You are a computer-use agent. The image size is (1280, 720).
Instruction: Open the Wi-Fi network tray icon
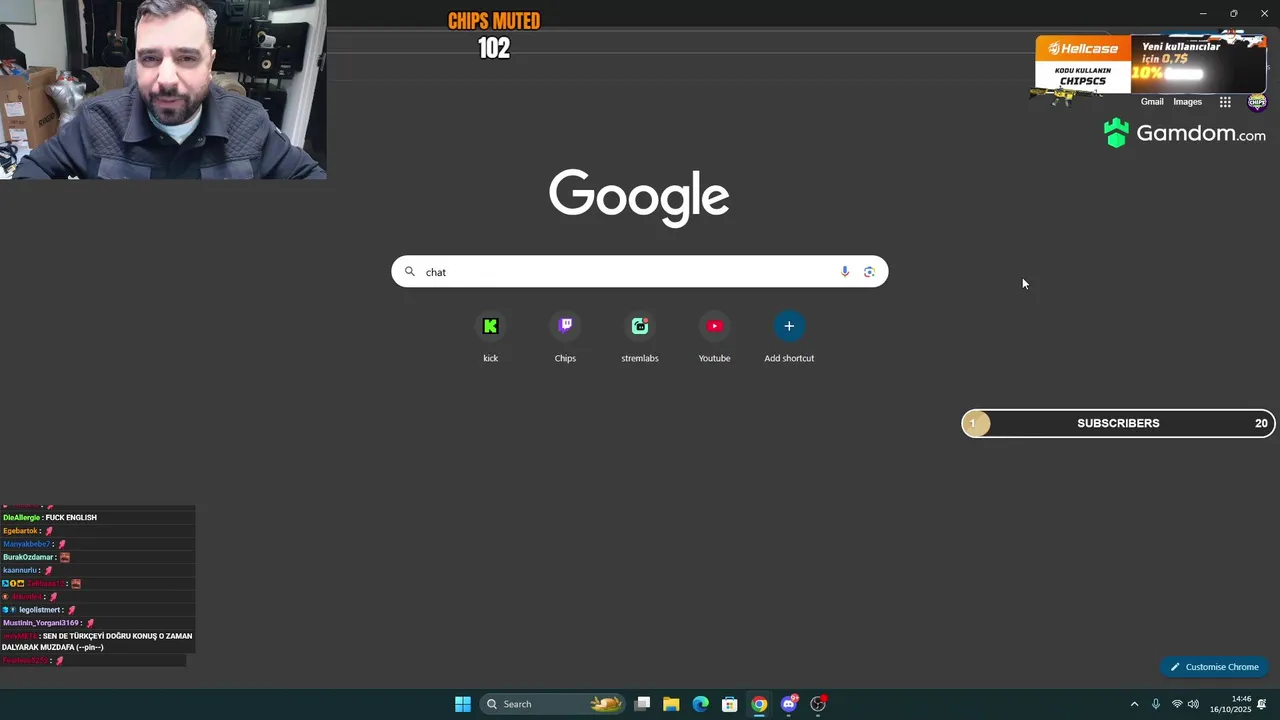[x=1177, y=704]
